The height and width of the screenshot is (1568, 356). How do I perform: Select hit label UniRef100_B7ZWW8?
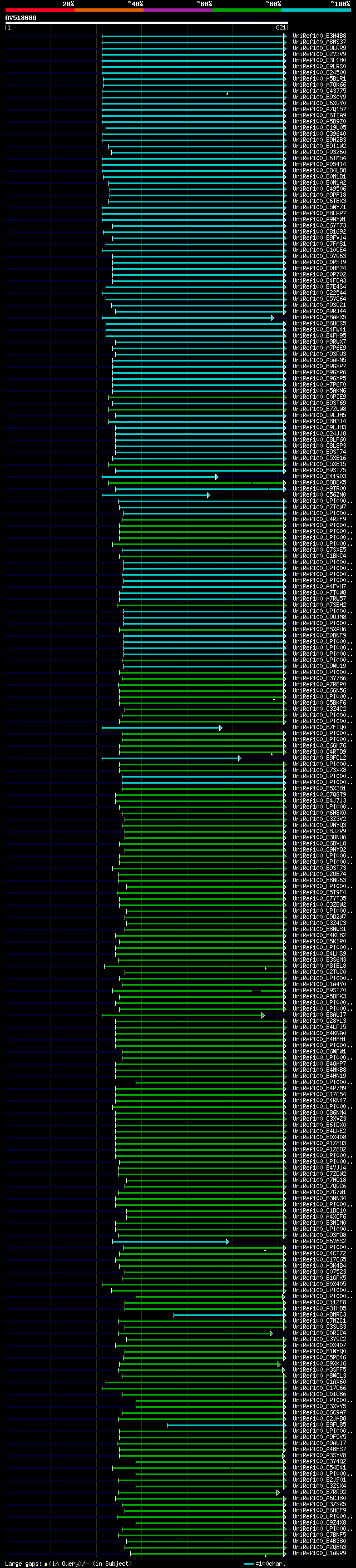coord(319,409)
